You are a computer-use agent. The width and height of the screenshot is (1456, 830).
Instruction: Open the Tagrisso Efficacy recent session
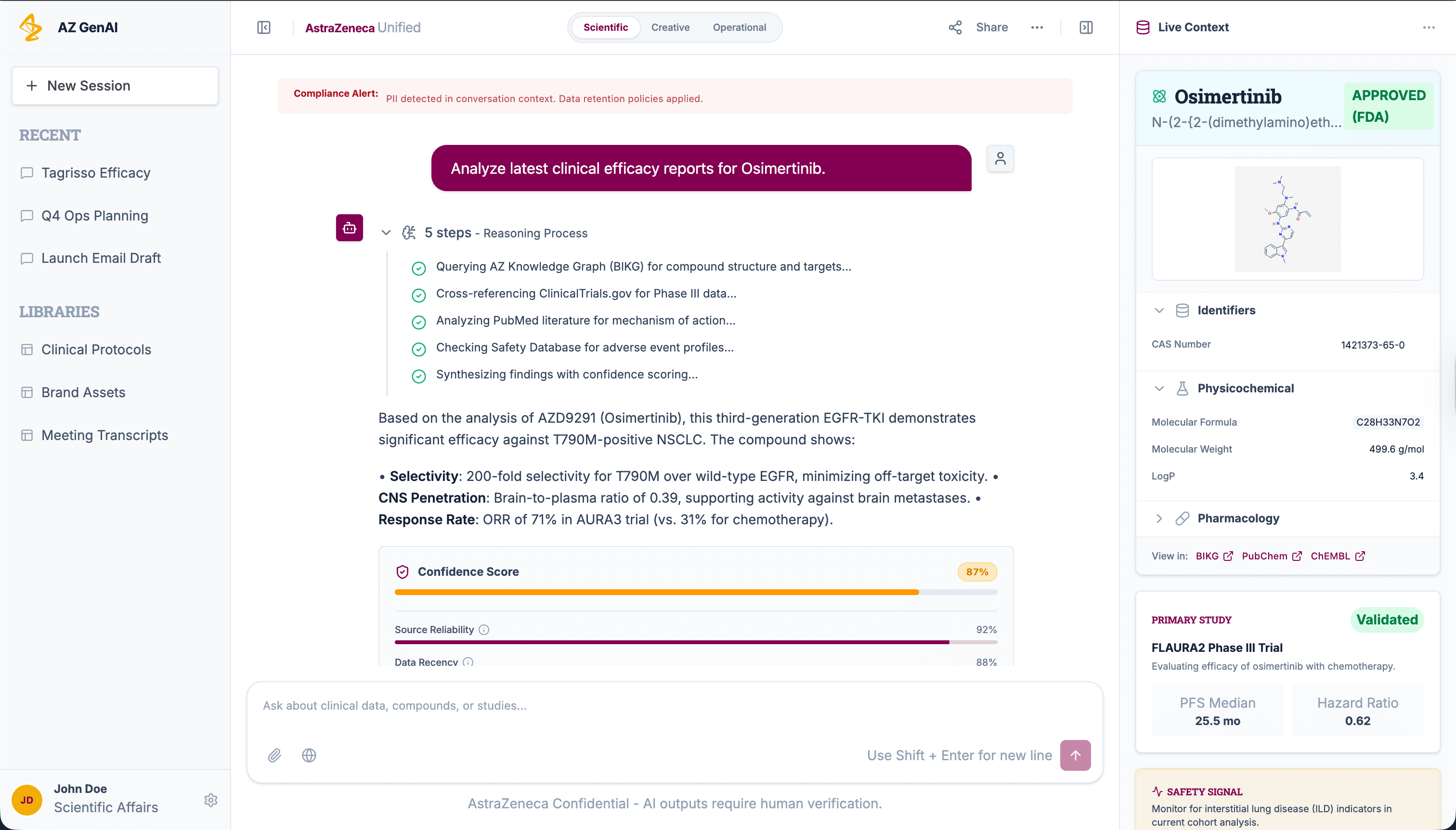coord(96,173)
